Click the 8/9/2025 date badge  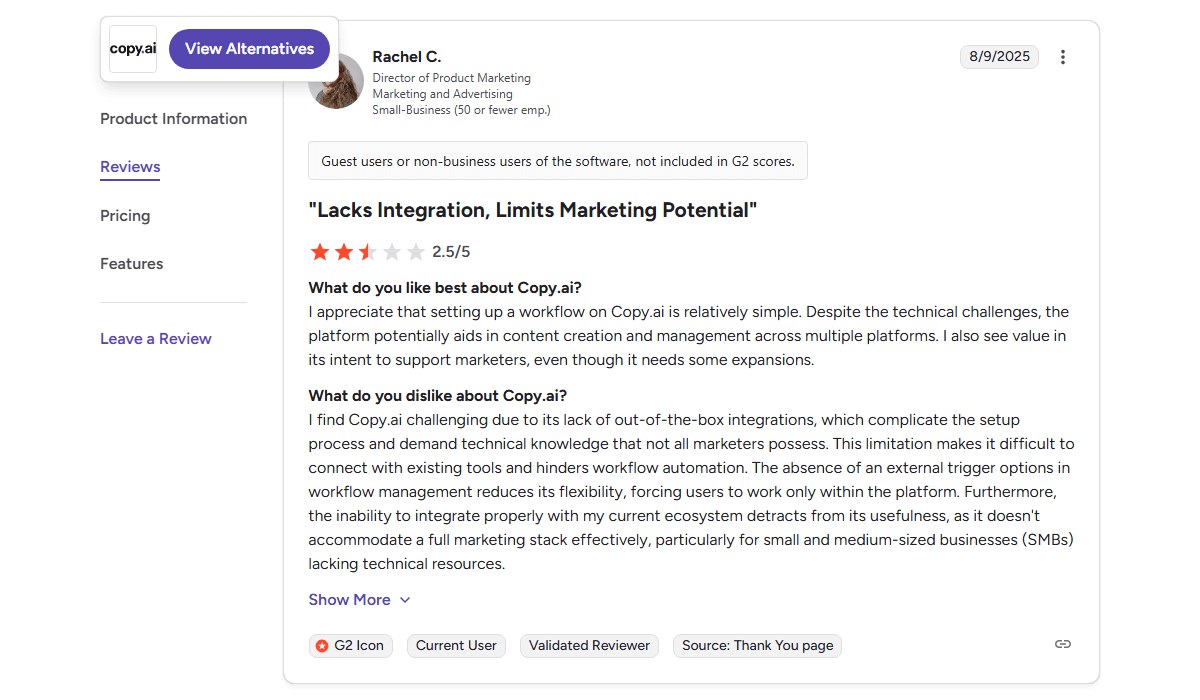point(999,57)
